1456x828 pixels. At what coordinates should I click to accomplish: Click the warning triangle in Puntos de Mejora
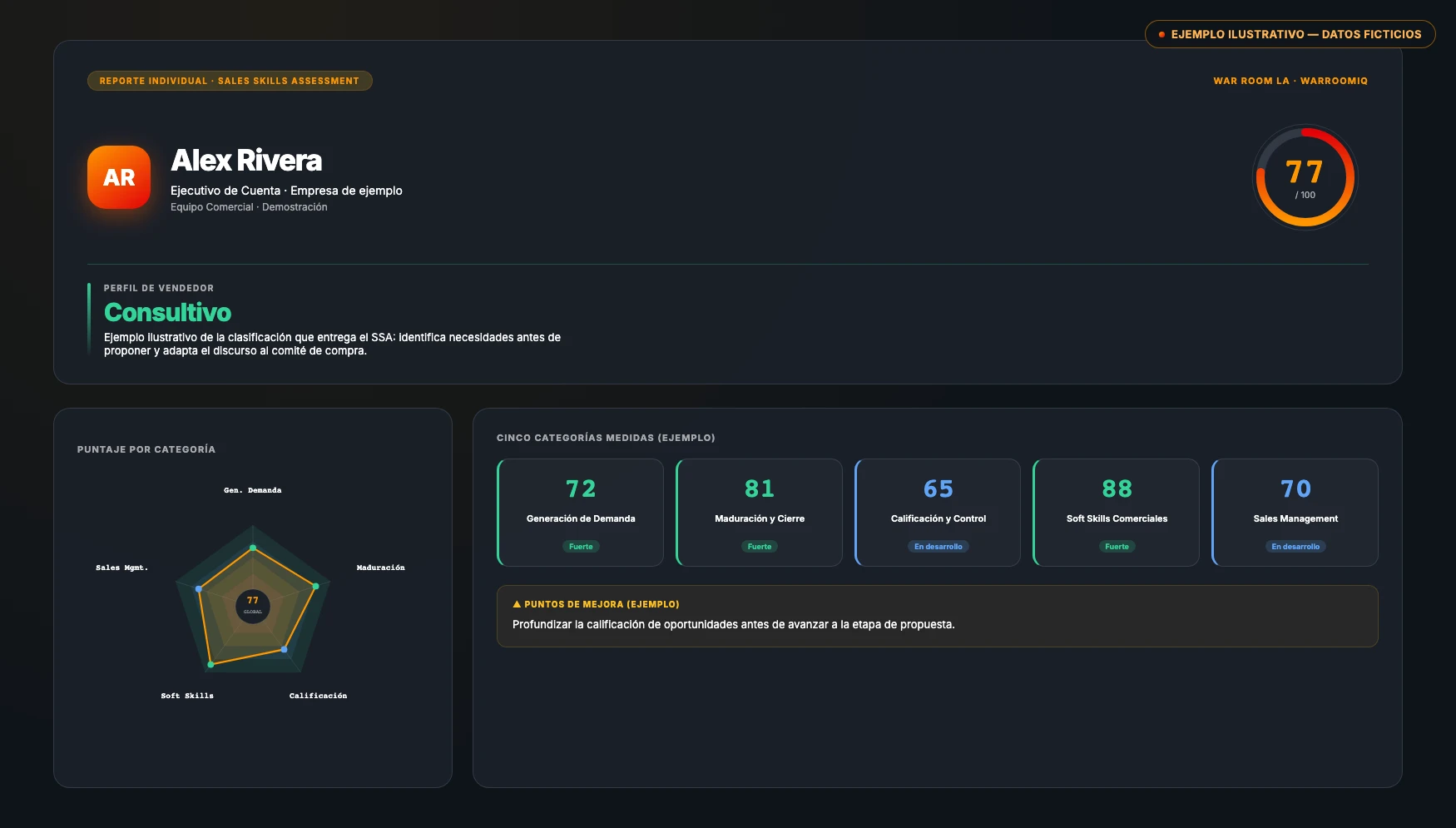click(517, 604)
